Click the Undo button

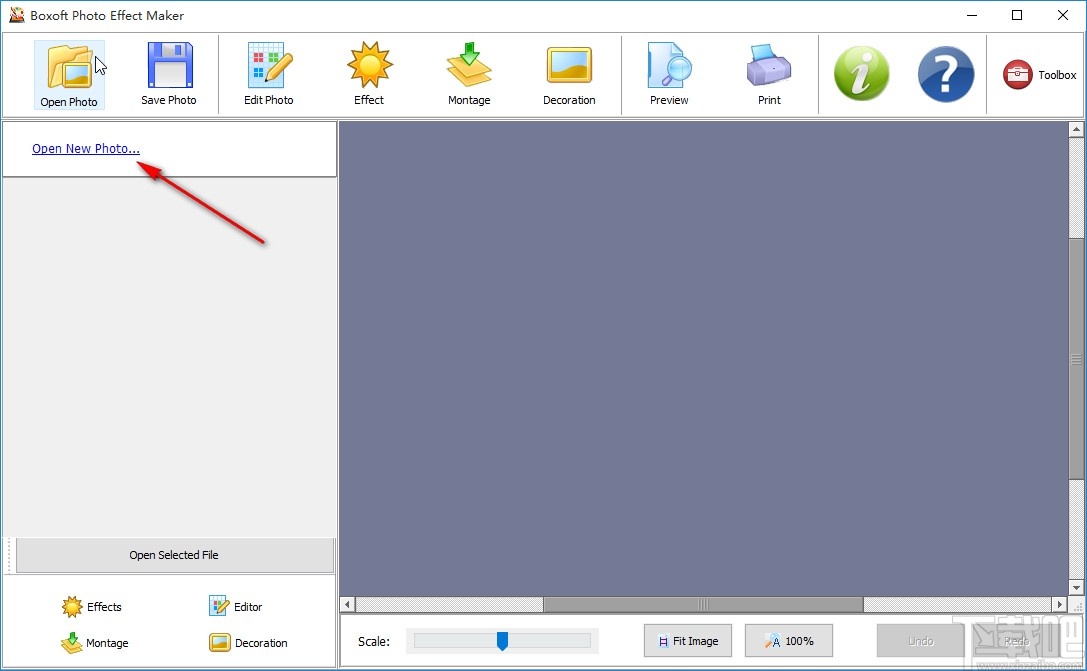coord(920,641)
